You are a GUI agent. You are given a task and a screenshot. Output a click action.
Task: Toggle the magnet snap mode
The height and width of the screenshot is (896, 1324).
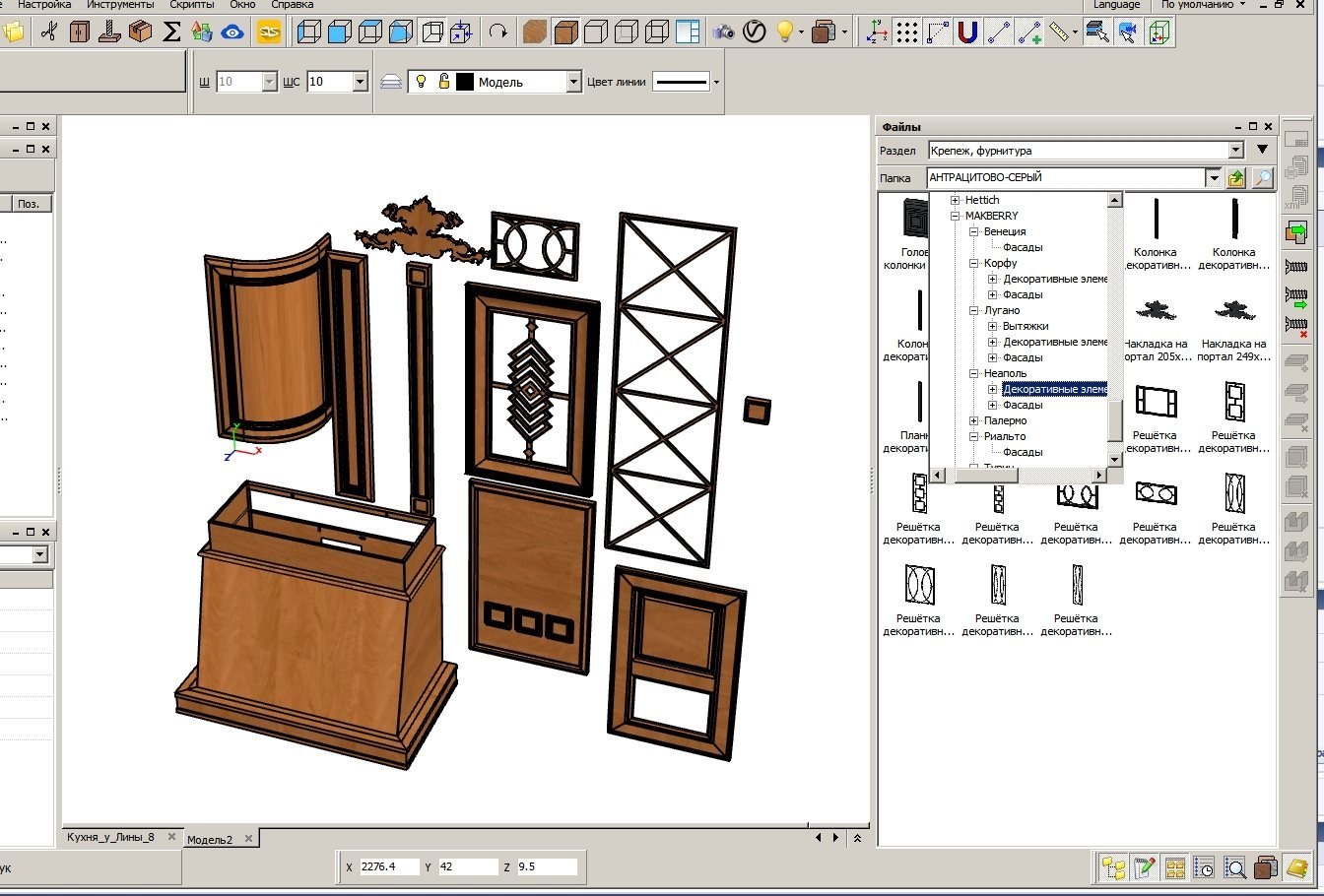tap(967, 32)
